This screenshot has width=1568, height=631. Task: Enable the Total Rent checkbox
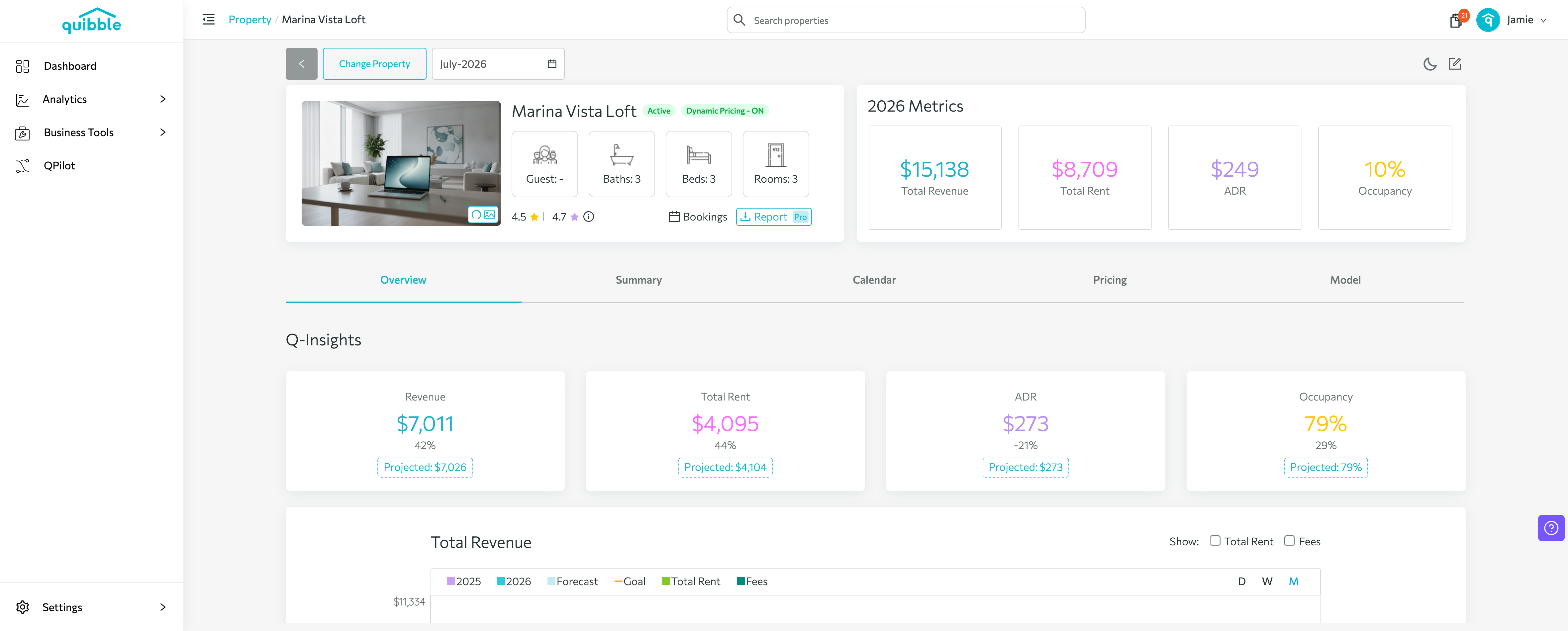(x=1214, y=540)
